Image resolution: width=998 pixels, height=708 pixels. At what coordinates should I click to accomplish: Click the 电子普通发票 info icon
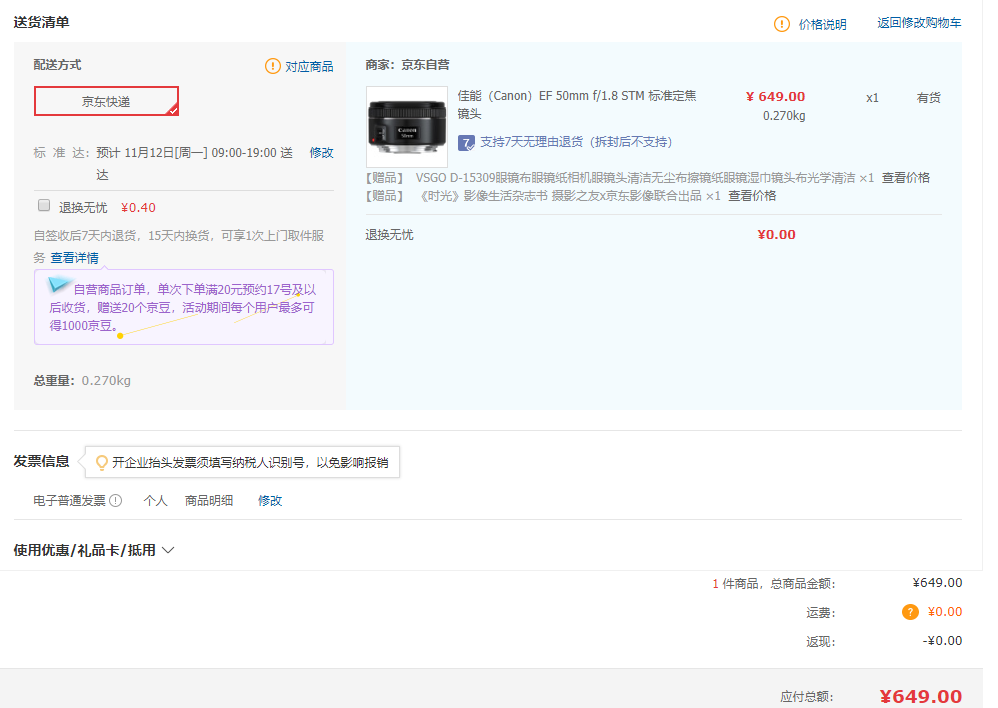116,501
